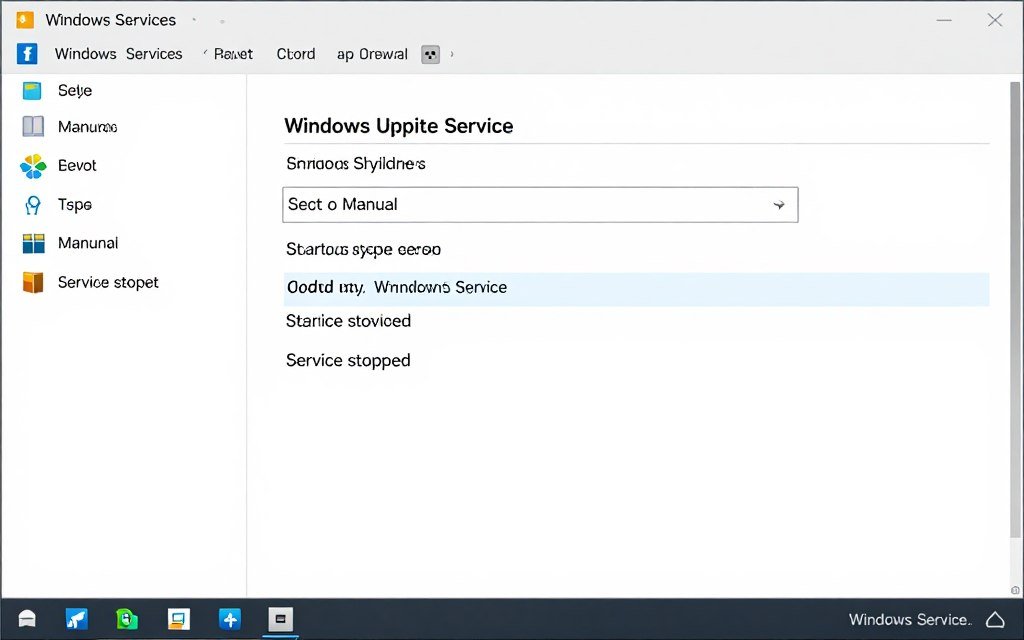The image size is (1024, 640).
Task: Select the Setje icon in the sidebar
Action: (x=33, y=90)
